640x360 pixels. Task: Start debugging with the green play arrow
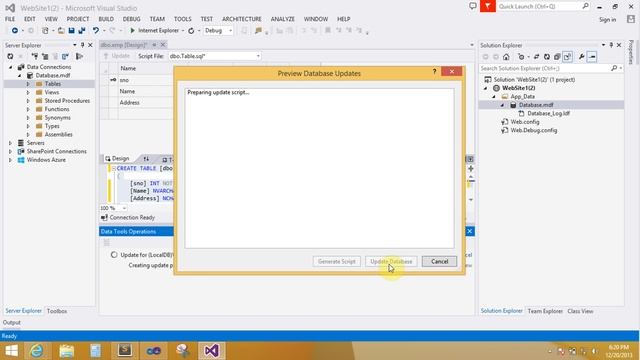(132, 31)
